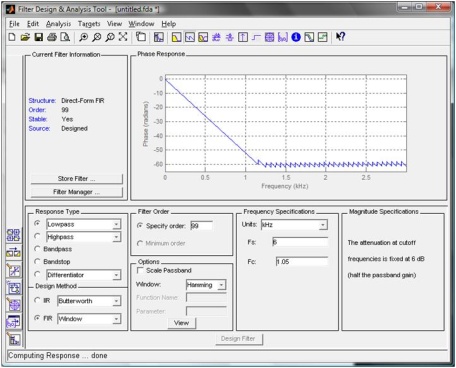
Task: Open the Edit menu
Action: click(33, 24)
